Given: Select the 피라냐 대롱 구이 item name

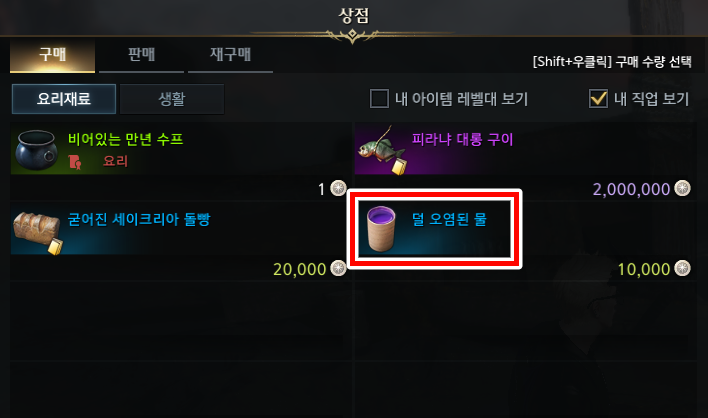Looking at the screenshot, I should [463, 139].
